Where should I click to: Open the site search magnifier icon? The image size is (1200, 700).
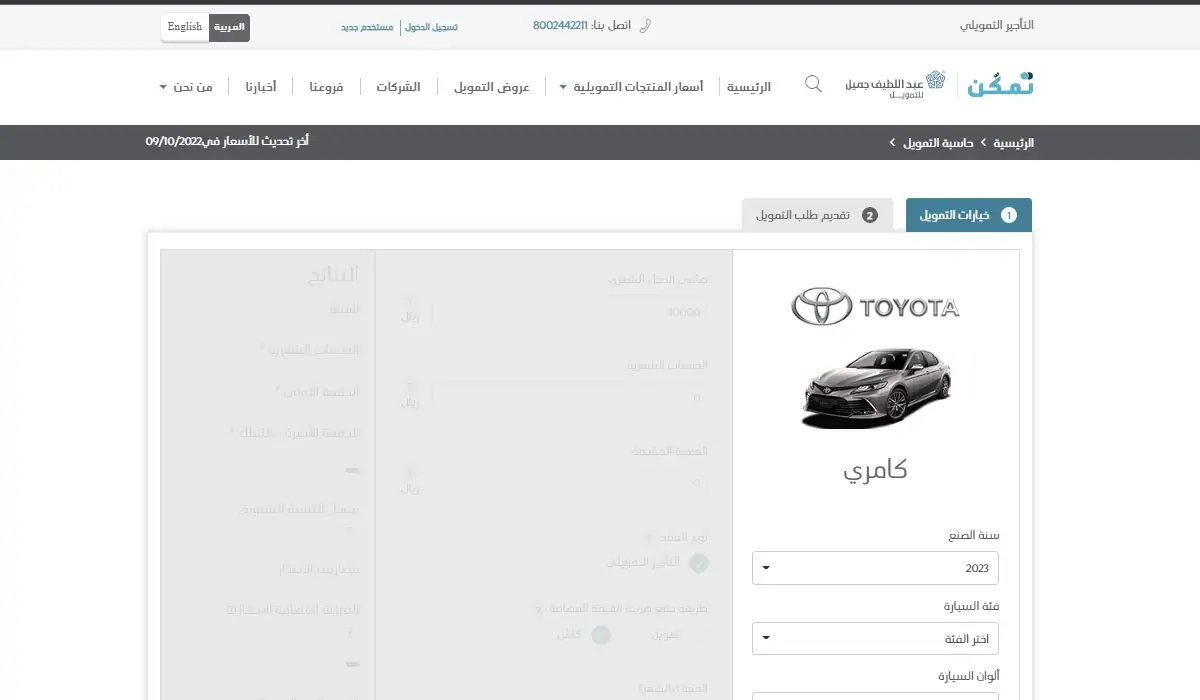click(x=813, y=84)
